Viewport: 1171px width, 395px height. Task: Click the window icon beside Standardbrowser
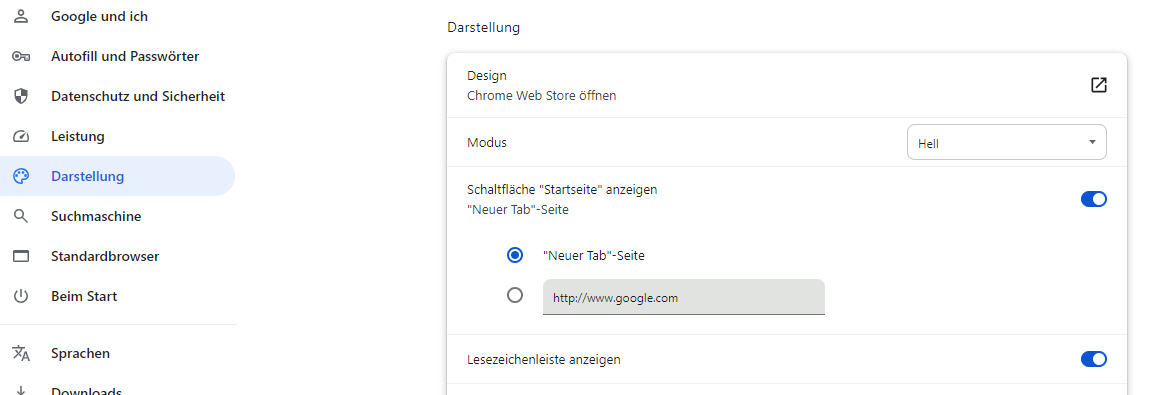click(x=21, y=256)
